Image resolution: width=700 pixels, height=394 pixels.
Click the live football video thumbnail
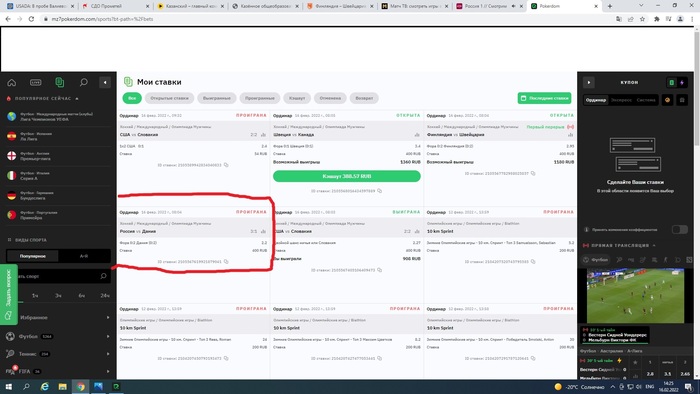635,296
